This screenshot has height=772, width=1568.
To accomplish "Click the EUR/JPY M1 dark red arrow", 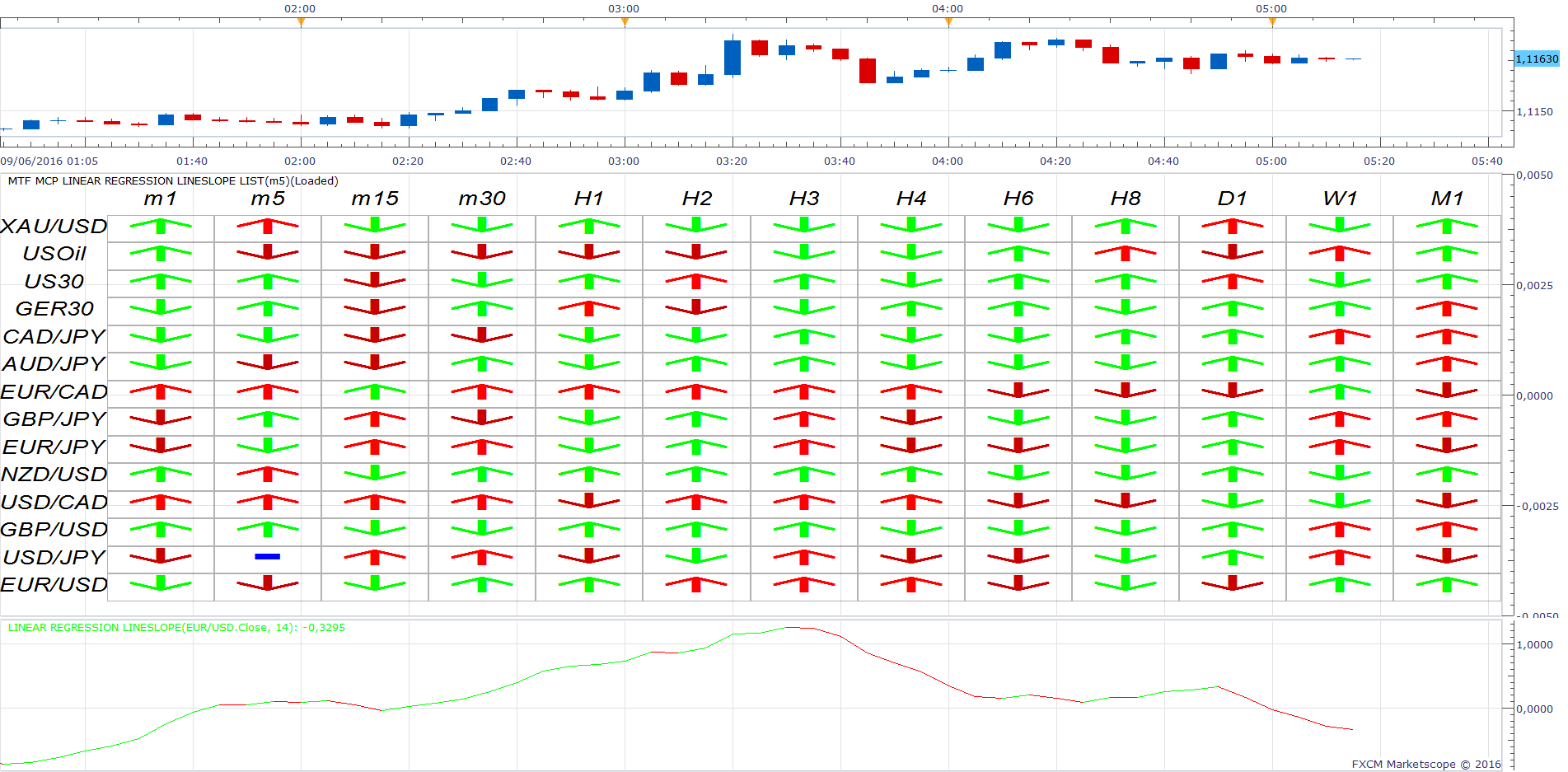I will (1447, 446).
